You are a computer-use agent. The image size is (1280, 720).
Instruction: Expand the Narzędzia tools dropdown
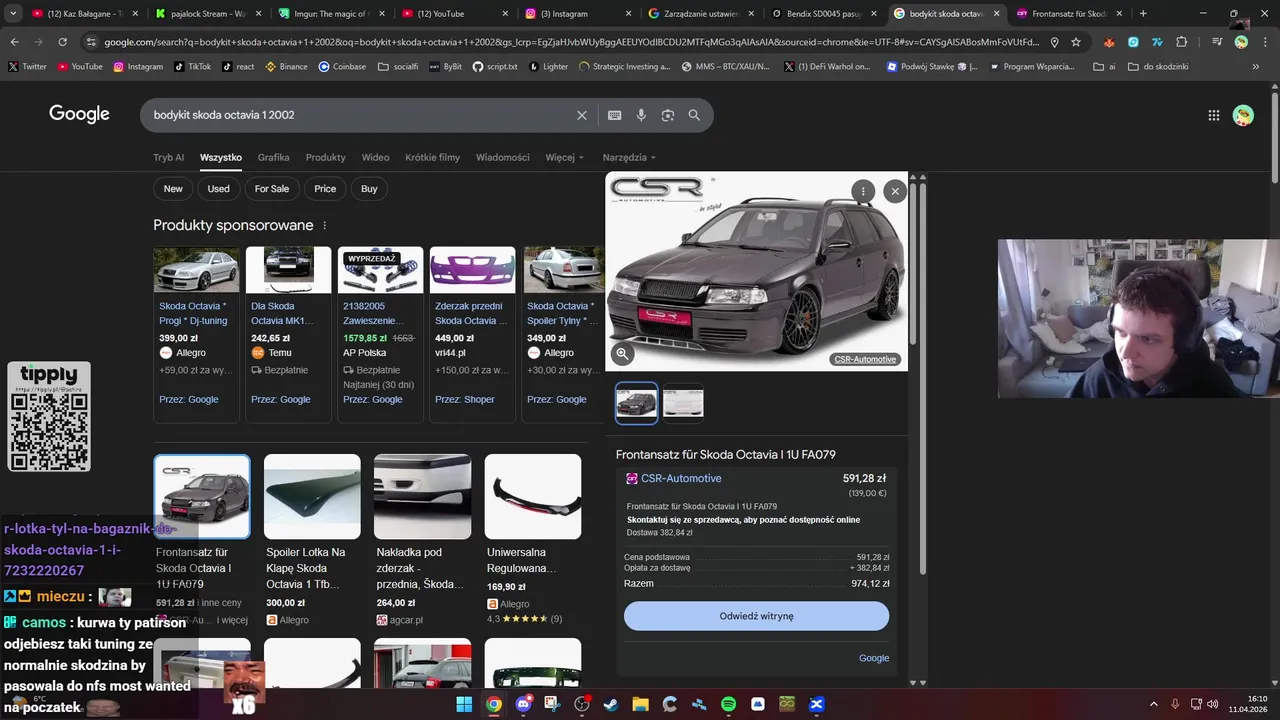(x=629, y=157)
